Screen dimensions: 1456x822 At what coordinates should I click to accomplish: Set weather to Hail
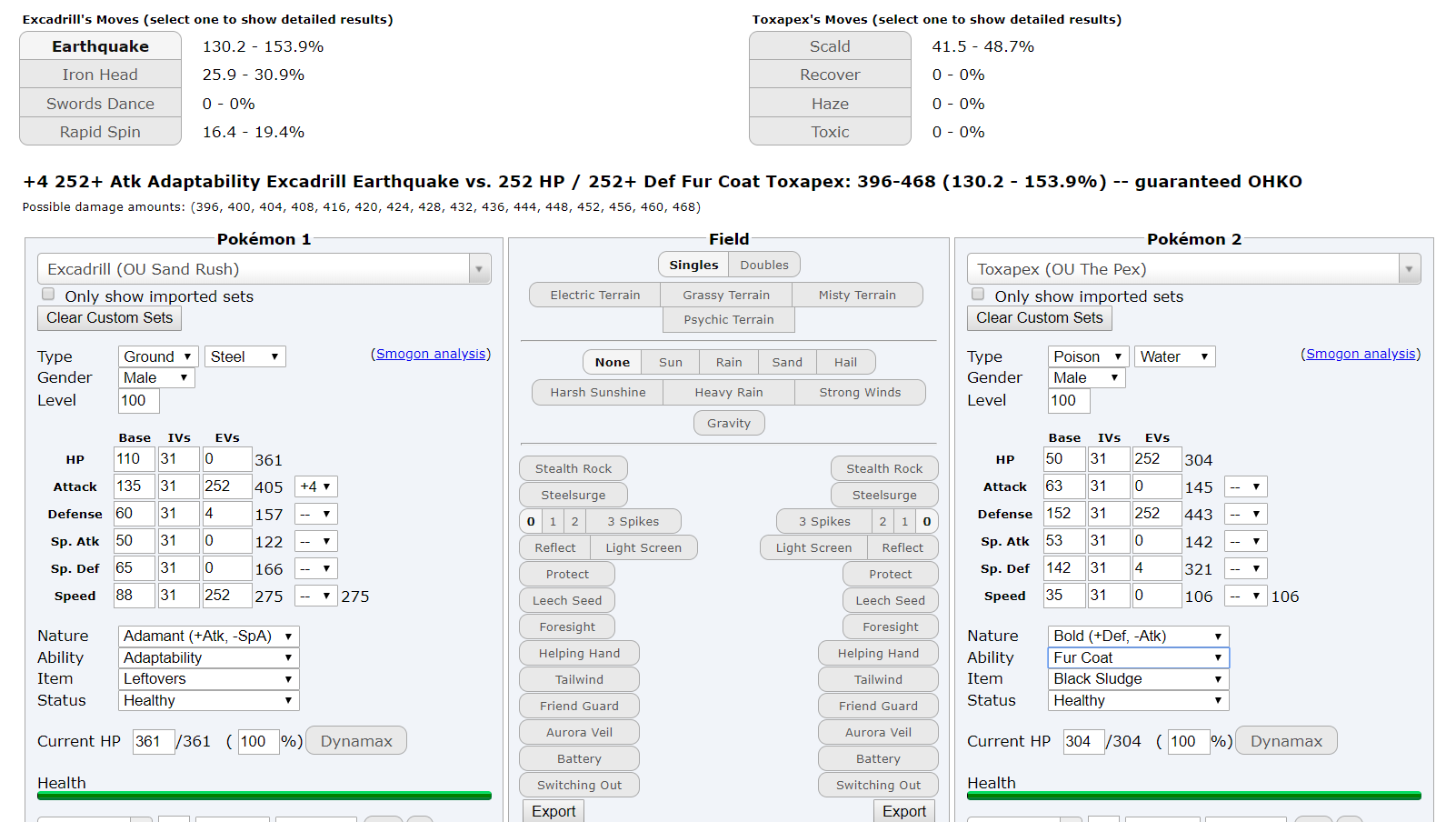[846, 362]
